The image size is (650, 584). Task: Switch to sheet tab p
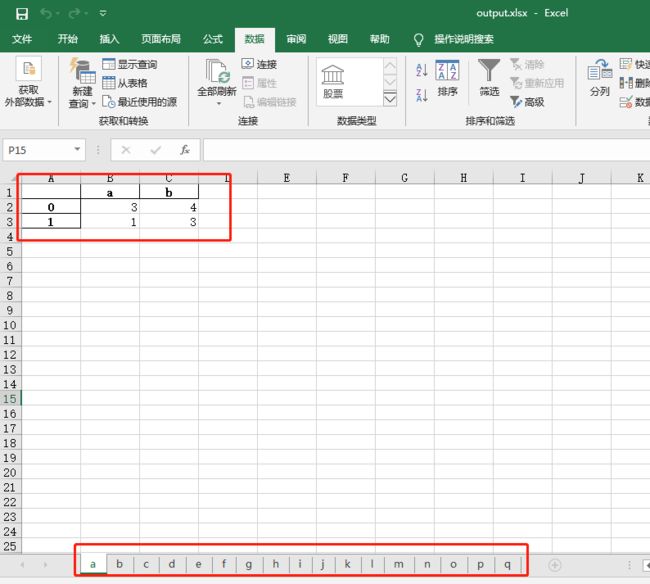(480, 564)
